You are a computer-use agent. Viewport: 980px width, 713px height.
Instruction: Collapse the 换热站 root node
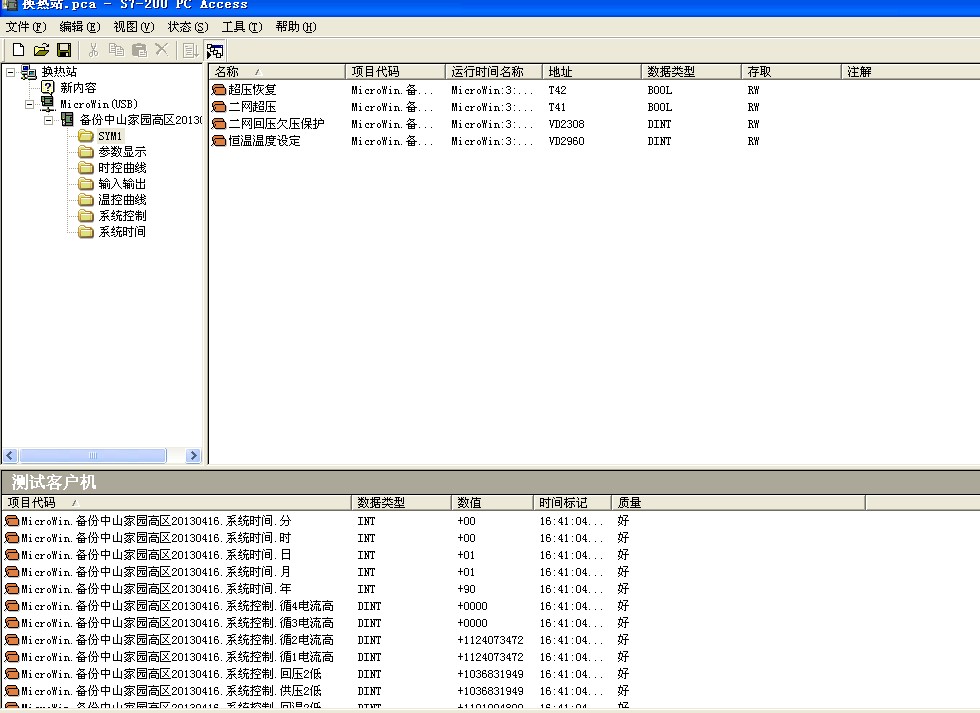pyautogui.click(x=11, y=72)
